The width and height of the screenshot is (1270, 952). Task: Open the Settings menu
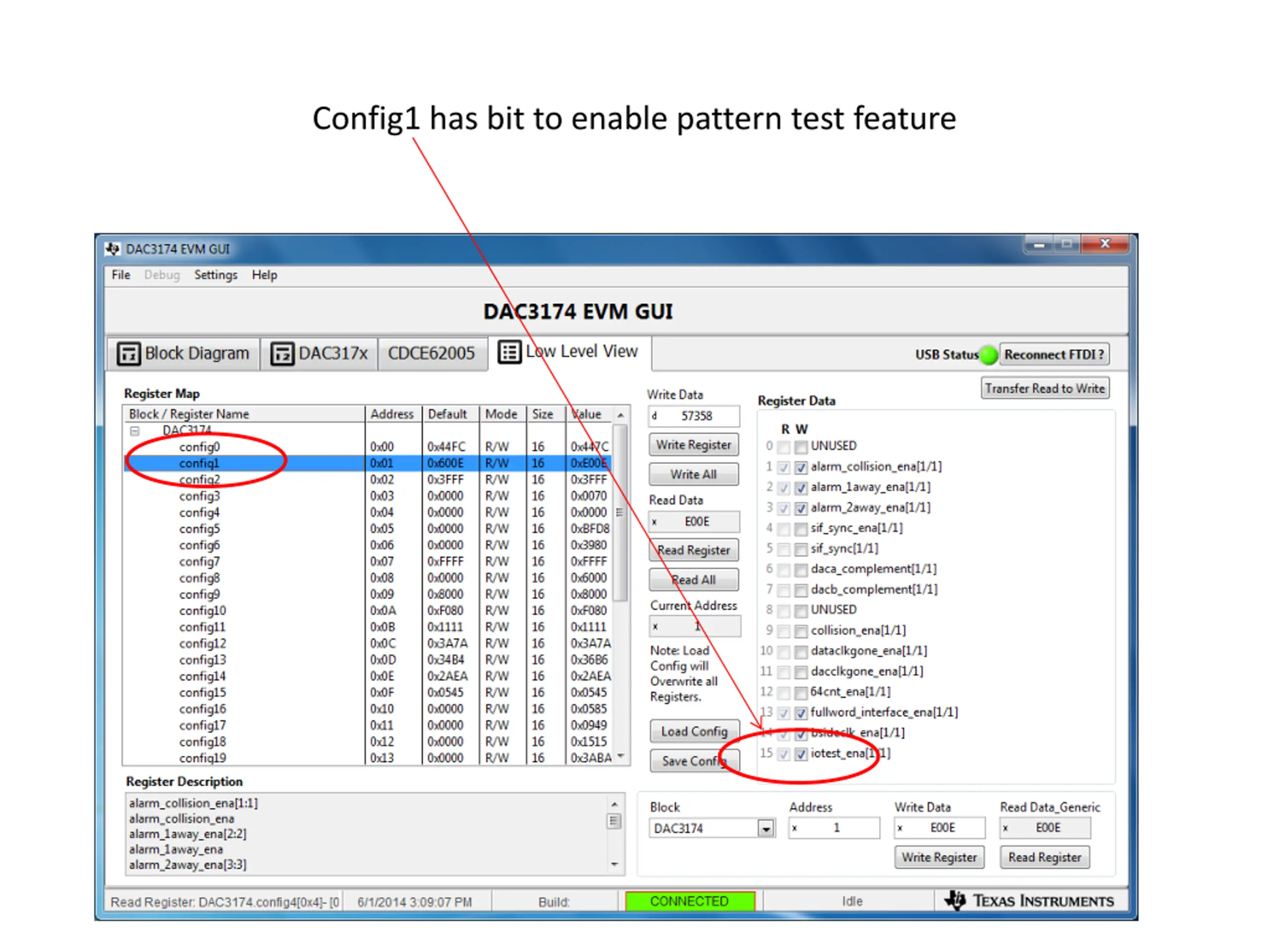pos(215,275)
